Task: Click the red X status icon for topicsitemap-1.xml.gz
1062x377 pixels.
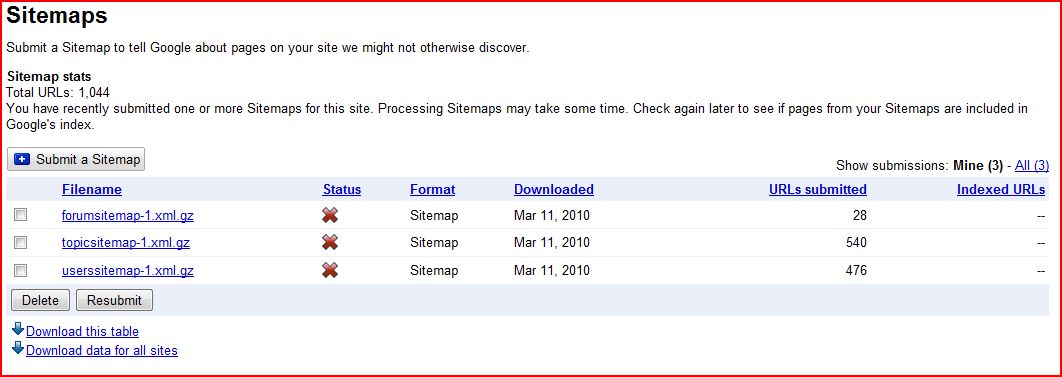Action: [x=330, y=242]
